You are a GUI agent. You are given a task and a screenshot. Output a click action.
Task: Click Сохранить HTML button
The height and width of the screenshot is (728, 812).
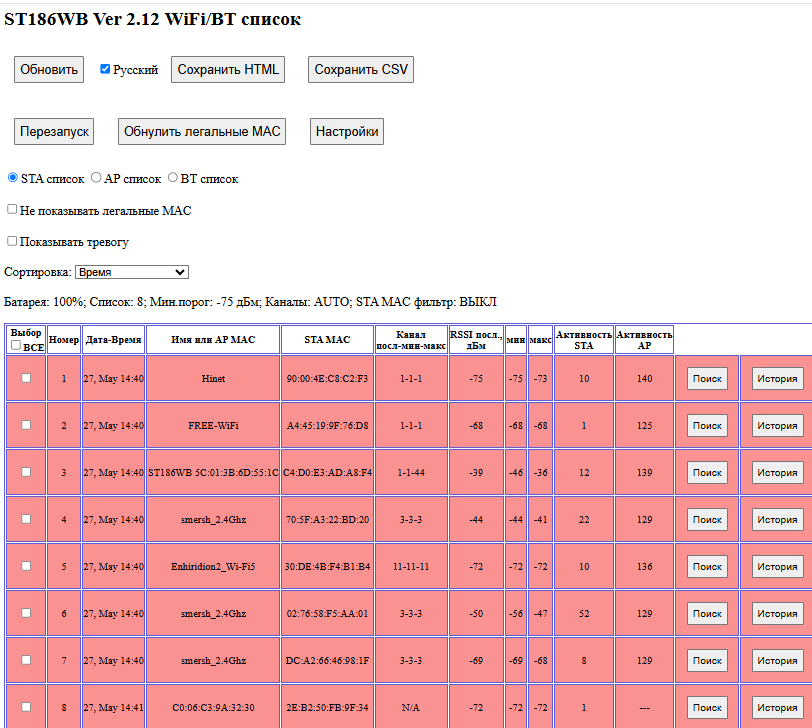click(228, 70)
